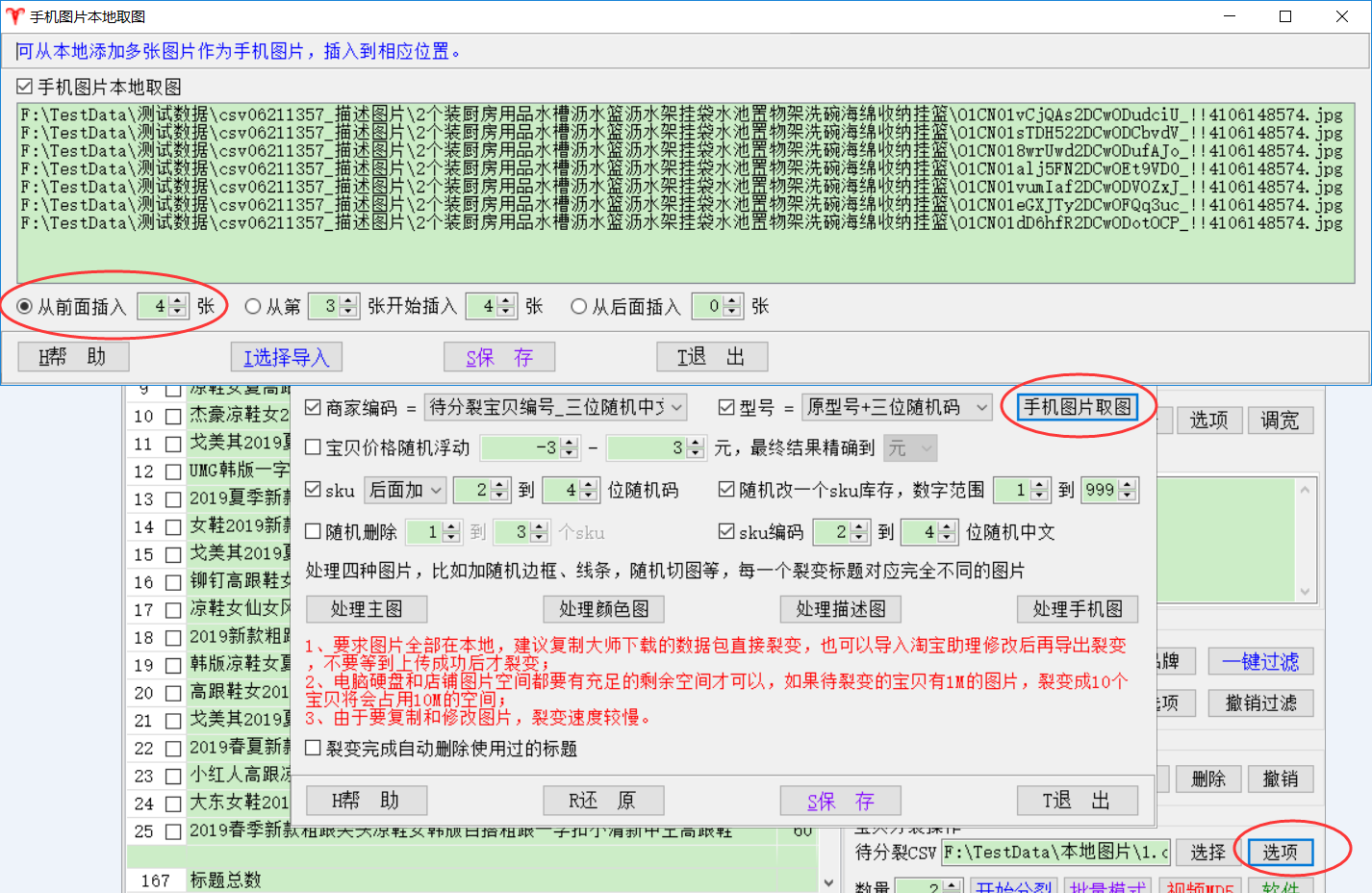Click the 选项 button beside 选择

[x=1280, y=853]
